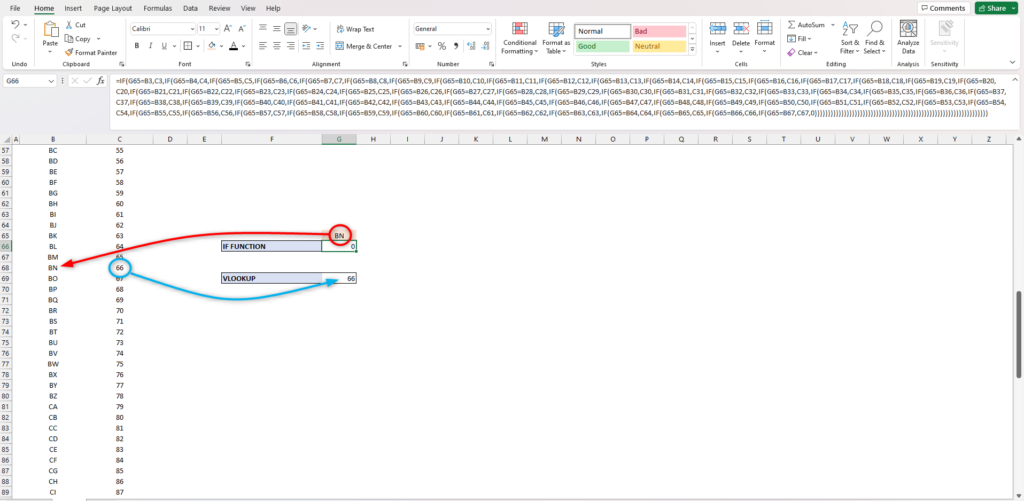This screenshot has width=1024, height=501.
Task: Select column header K
Action: tap(476, 139)
